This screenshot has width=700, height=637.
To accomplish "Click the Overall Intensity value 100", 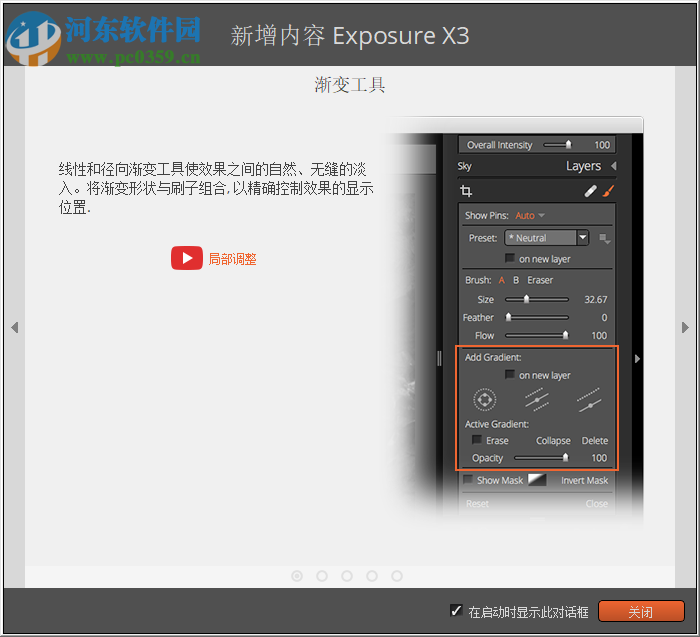I will (602, 145).
